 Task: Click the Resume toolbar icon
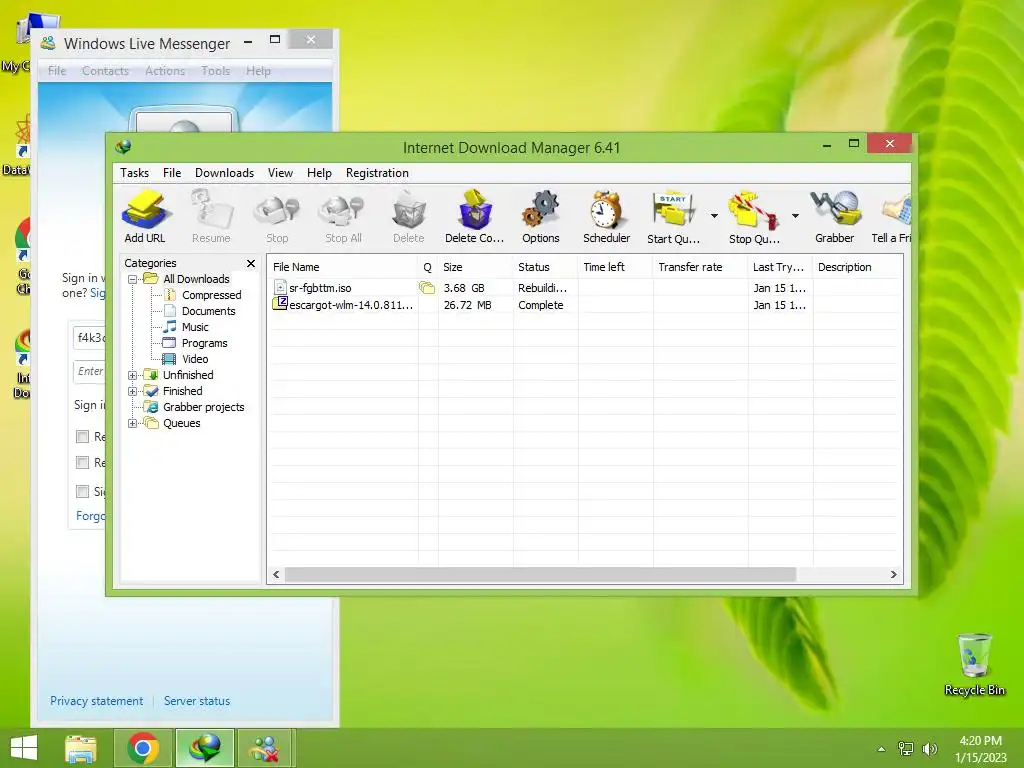pos(211,216)
